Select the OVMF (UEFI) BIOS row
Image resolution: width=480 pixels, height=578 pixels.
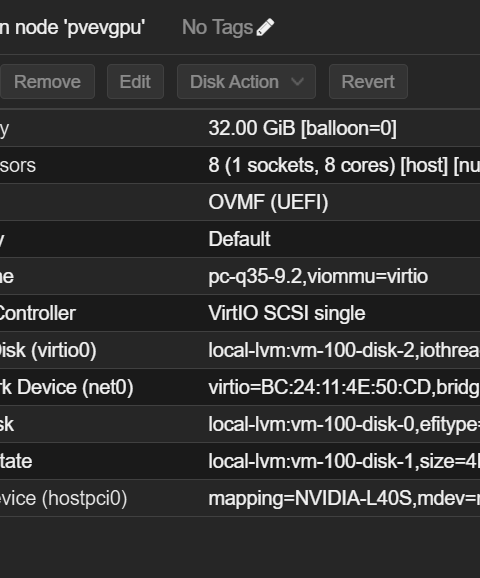240,202
